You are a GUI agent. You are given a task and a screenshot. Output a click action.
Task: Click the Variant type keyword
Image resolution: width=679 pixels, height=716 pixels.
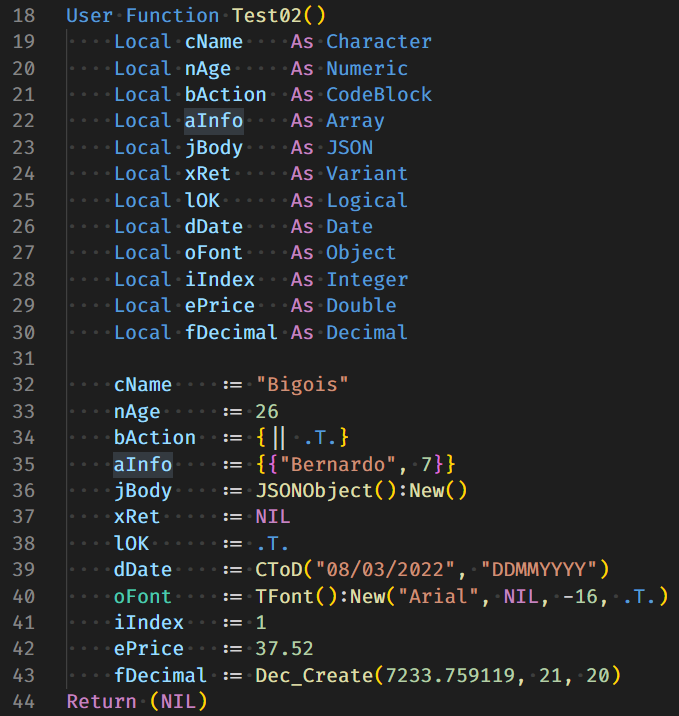[x=367, y=174]
